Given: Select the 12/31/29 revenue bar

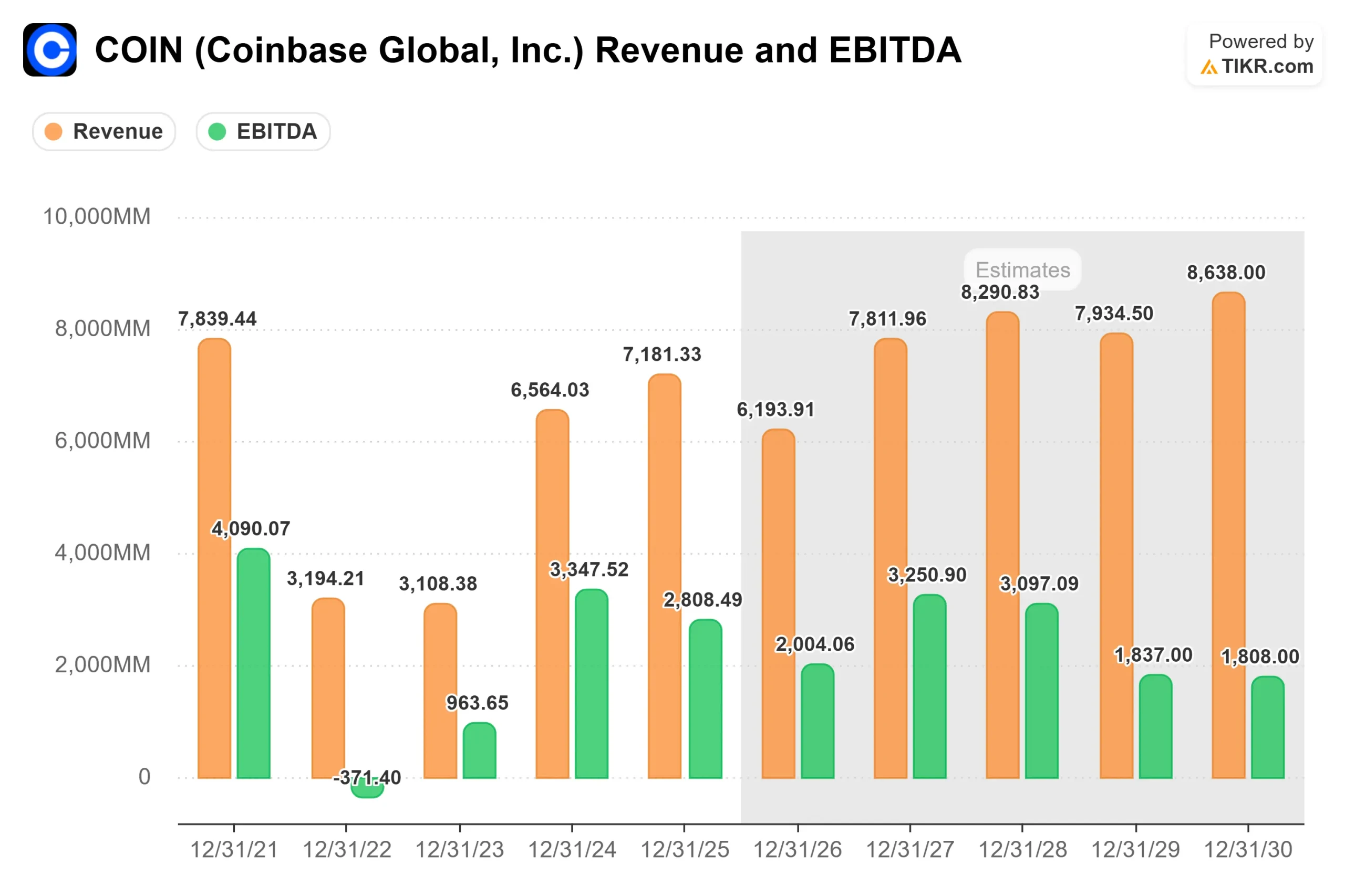Looking at the screenshot, I should 1116,556.
